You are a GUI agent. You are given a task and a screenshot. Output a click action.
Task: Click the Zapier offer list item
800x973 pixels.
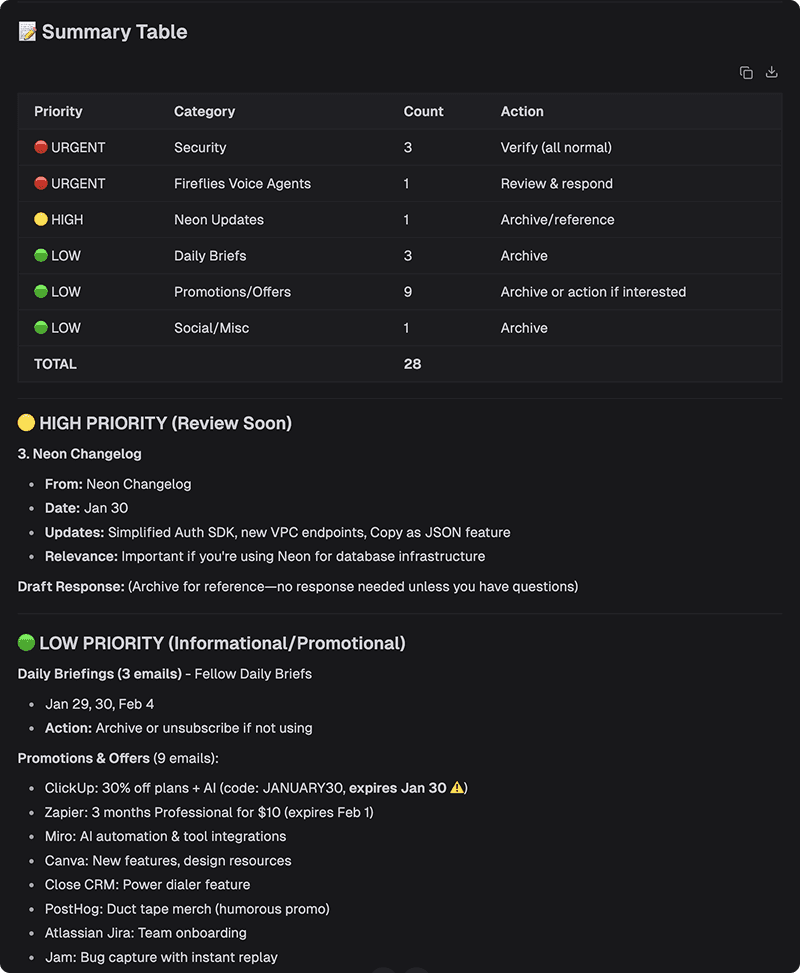coord(209,812)
